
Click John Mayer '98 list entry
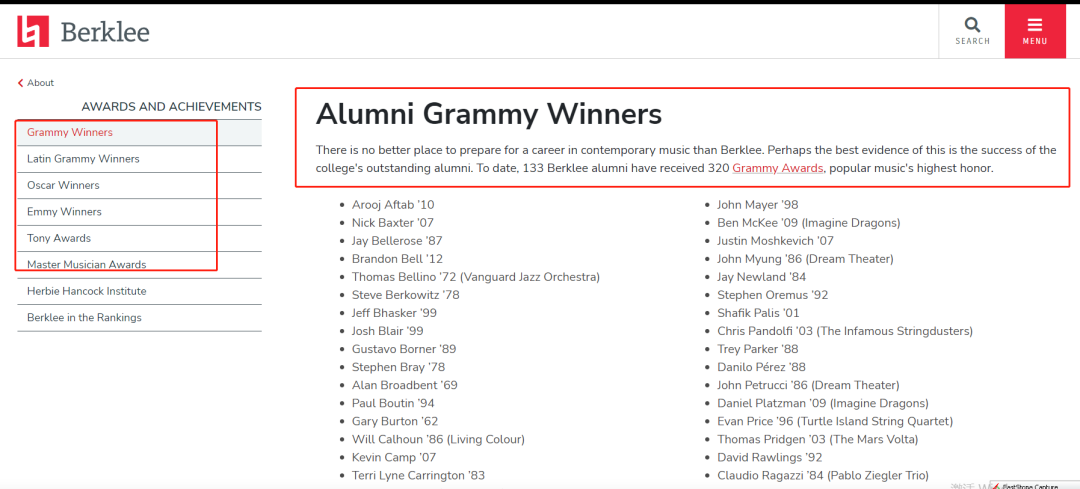click(757, 205)
